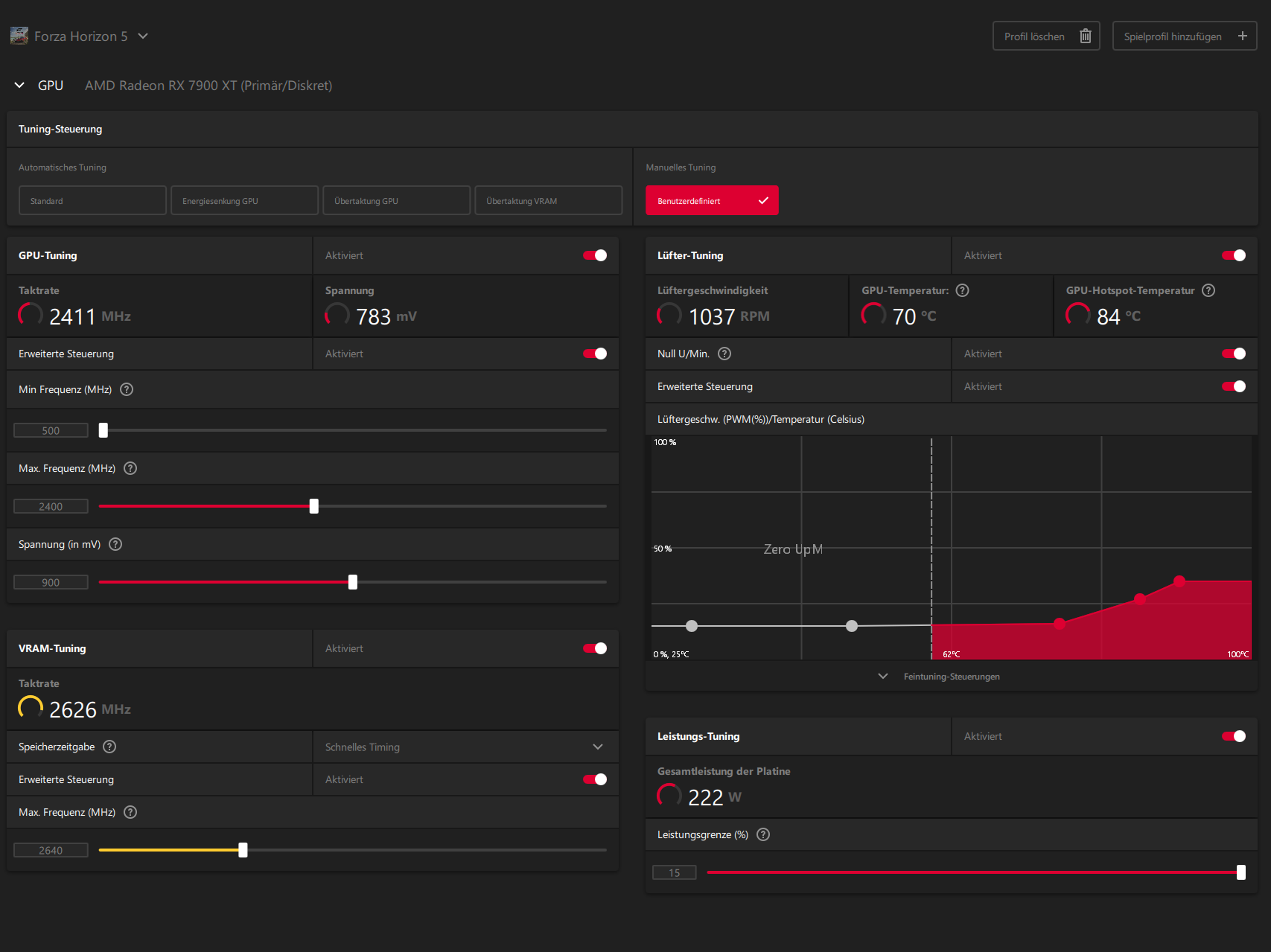Toggle Lüfter-Tuning Erweiterte Steuerung switch

(x=1234, y=386)
